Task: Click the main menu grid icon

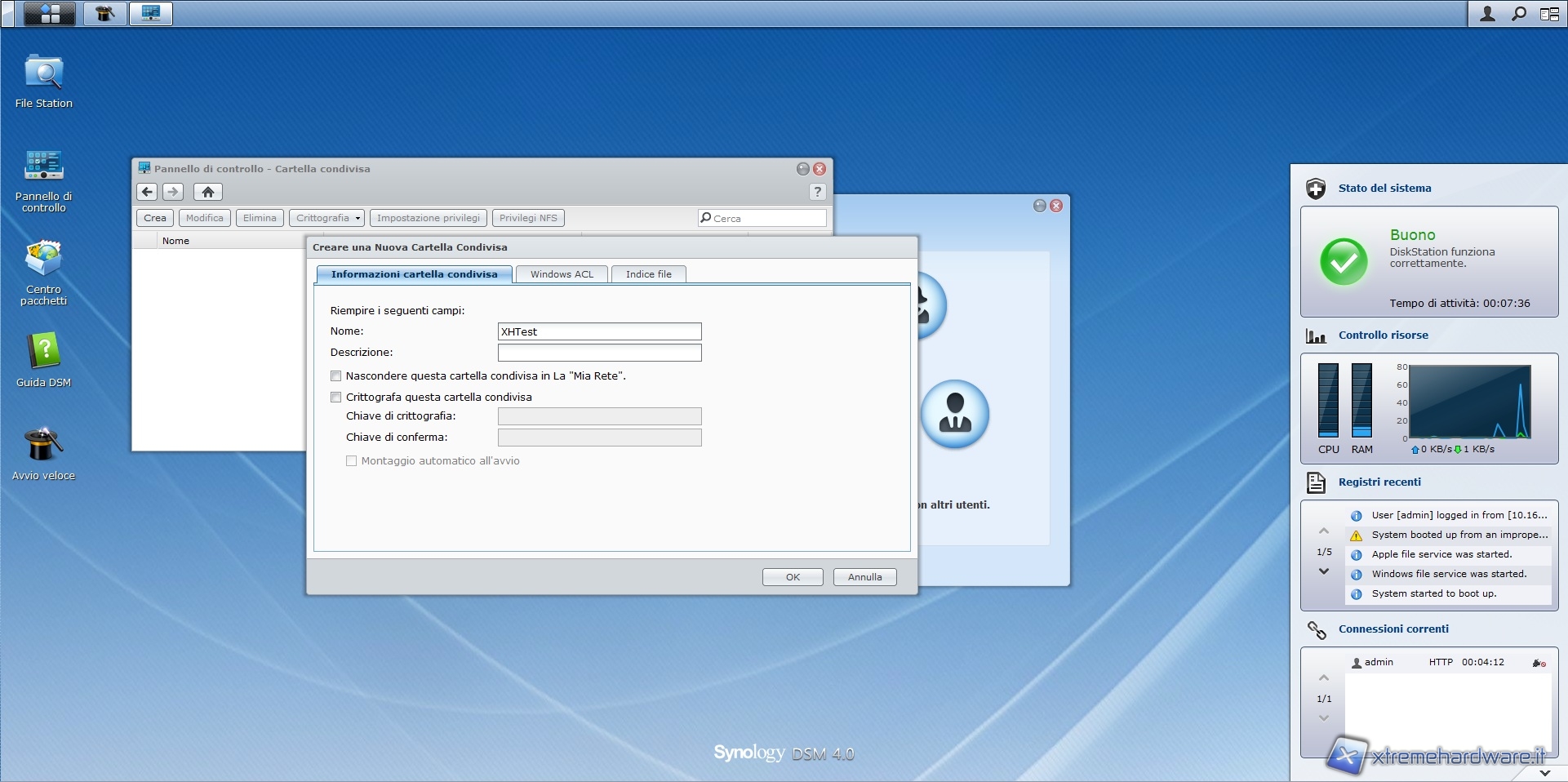Action: click(x=50, y=13)
